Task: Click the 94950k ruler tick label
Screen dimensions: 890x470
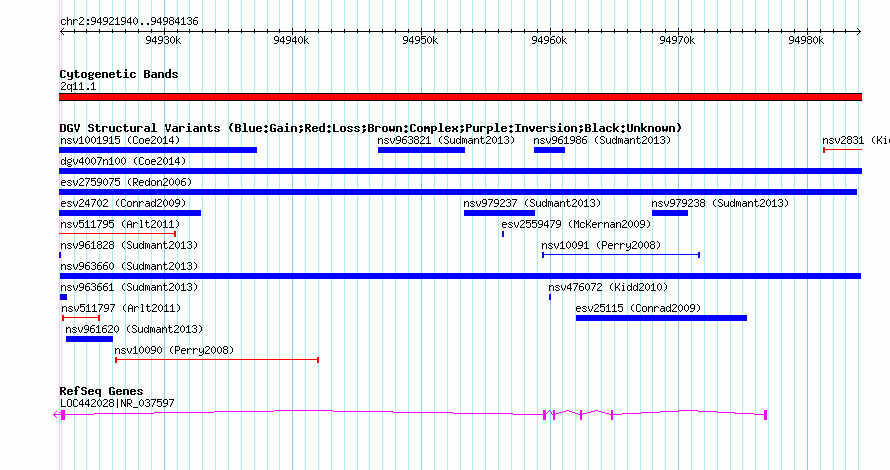Action: (420, 40)
